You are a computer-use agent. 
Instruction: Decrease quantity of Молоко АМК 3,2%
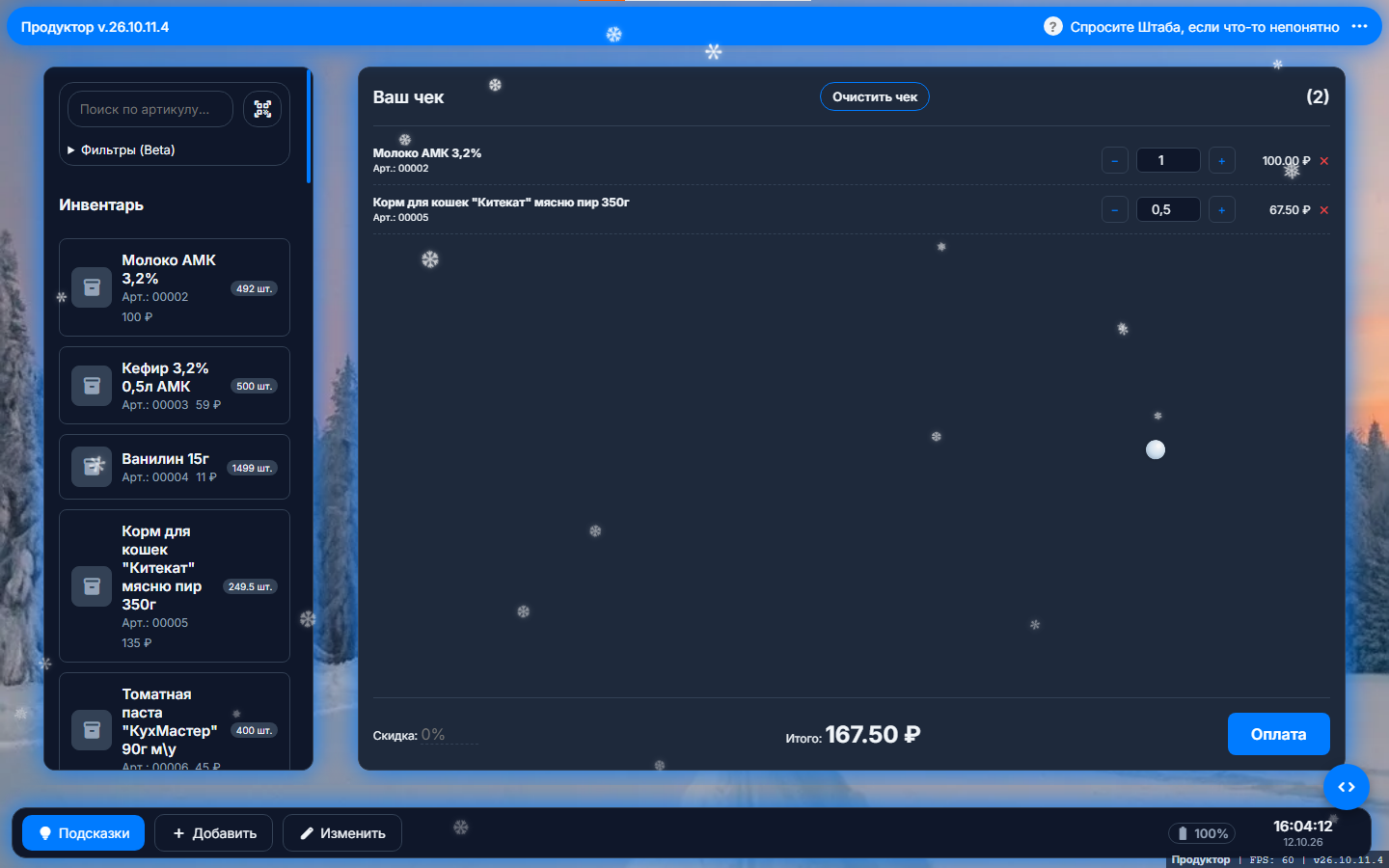[x=1115, y=161]
